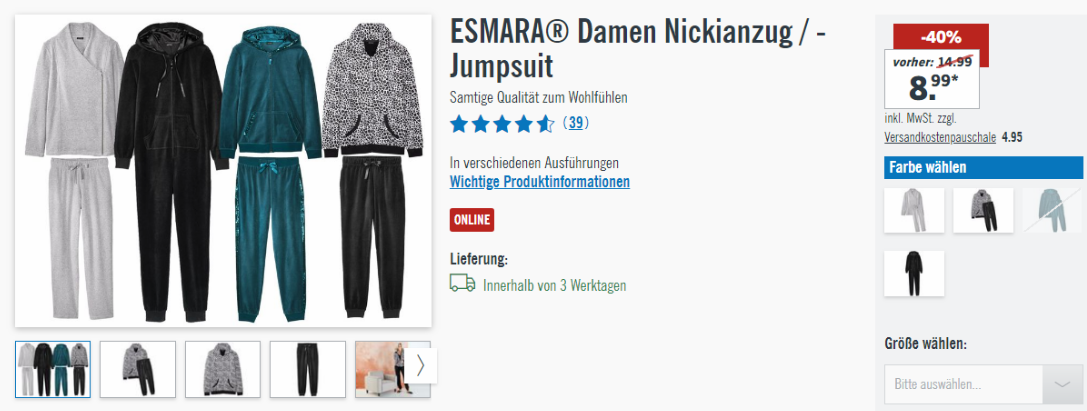Open Versandkostenpauschale shipping info link
This screenshot has height=411, width=1087.
940,137
